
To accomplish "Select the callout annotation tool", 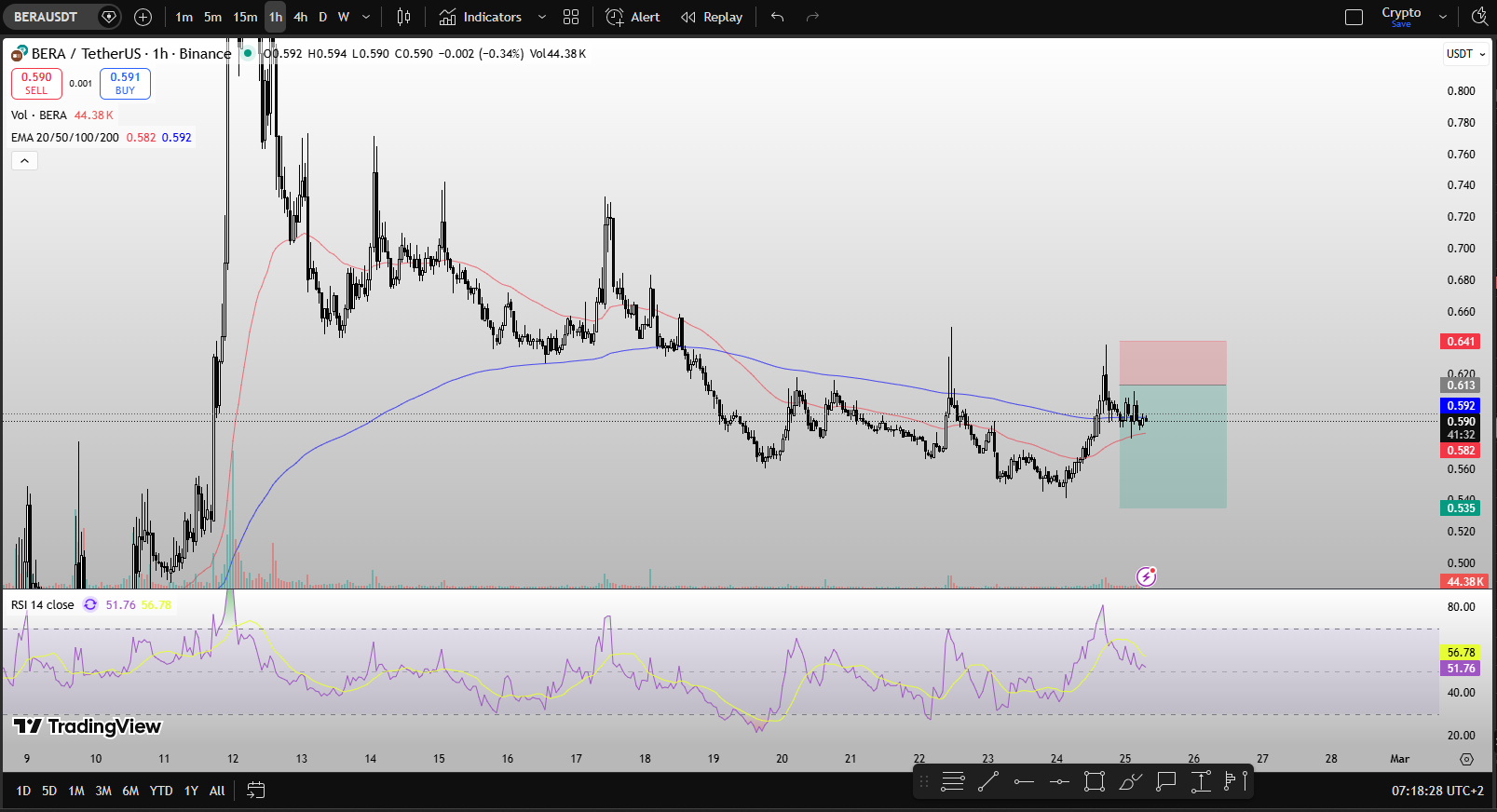I will click(1165, 782).
